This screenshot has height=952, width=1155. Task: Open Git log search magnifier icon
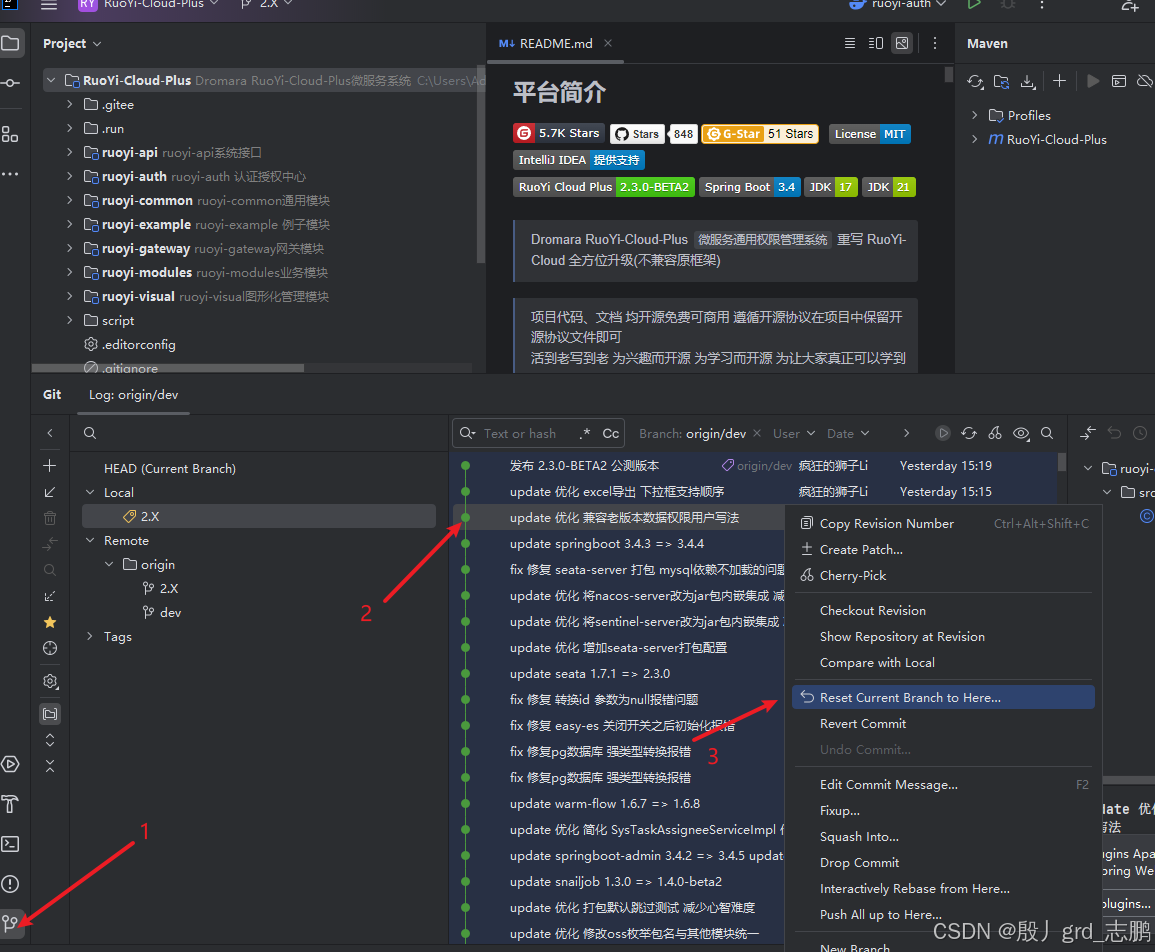1047,433
